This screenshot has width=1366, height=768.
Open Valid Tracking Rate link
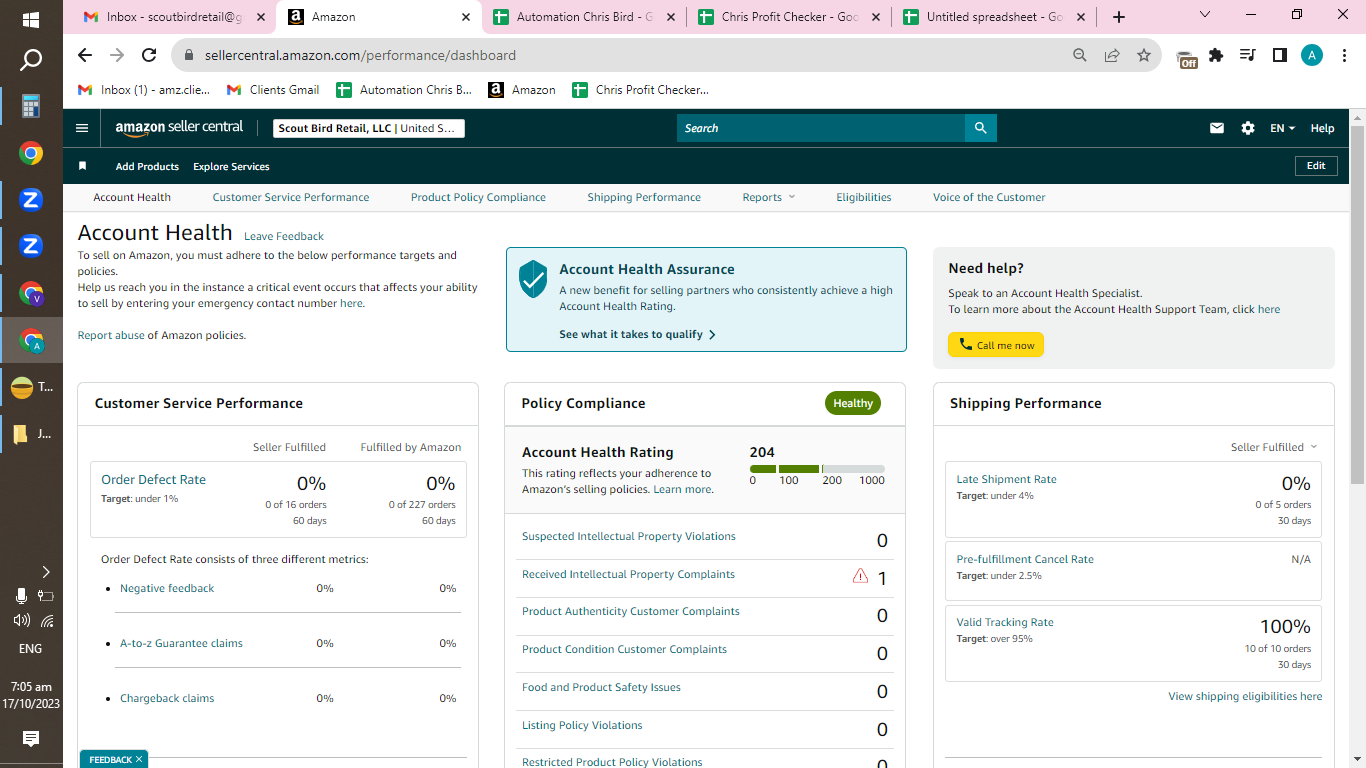pyautogui.click(x=1005, y=622)
